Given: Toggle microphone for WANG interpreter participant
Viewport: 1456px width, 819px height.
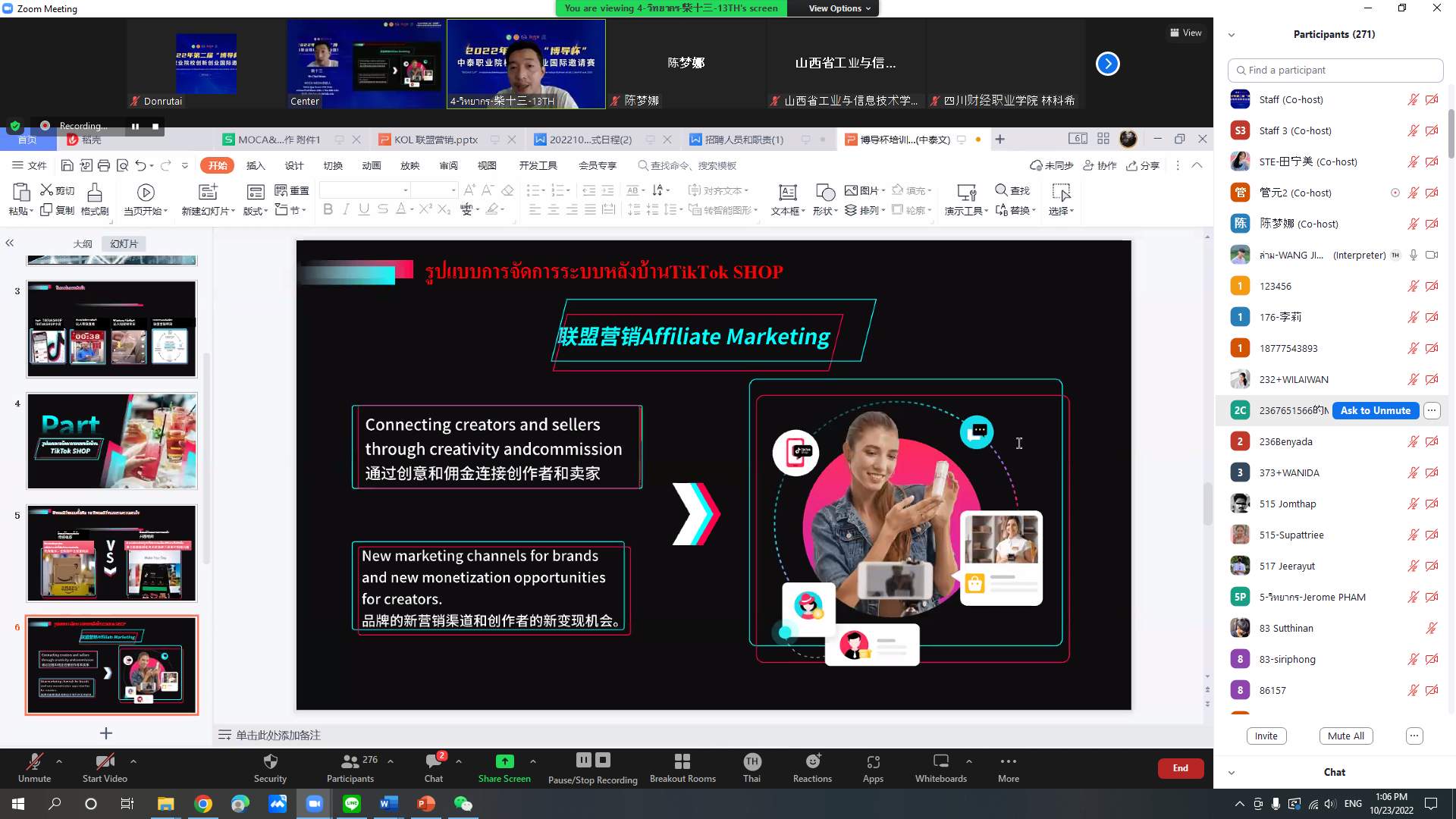Looking at the screenshot, I should click(1414, 255).
